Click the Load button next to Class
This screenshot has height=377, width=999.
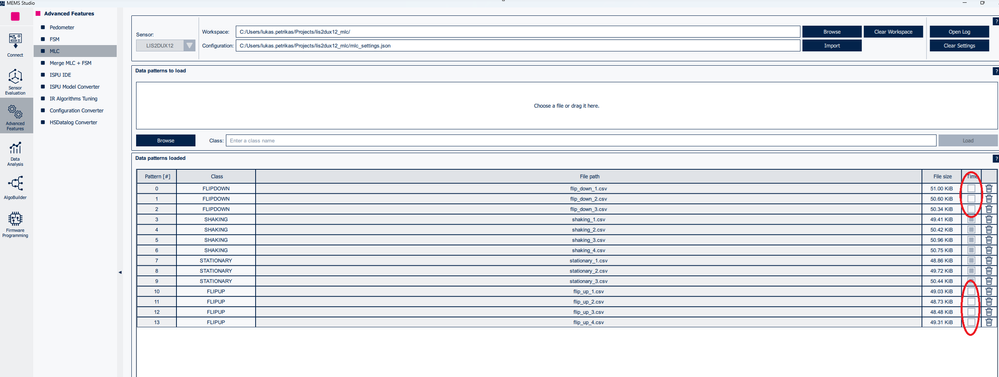968,141
